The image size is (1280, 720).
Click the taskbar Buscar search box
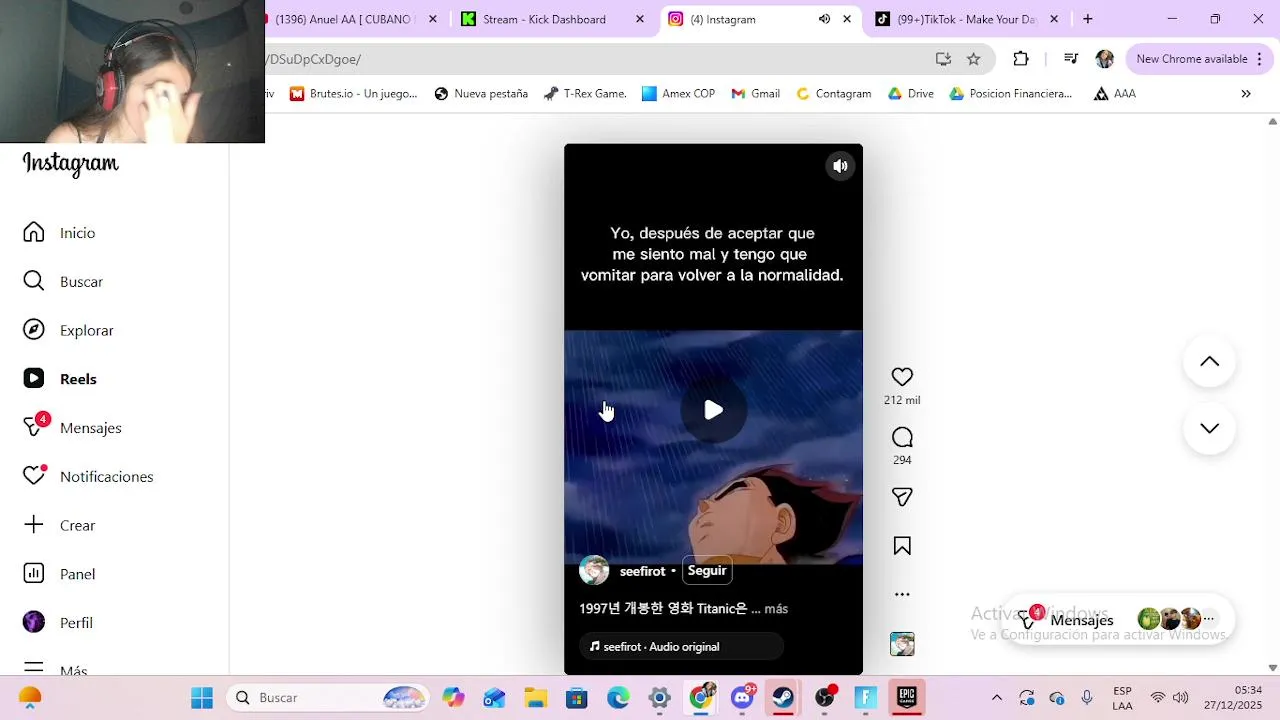coord(328,698)
